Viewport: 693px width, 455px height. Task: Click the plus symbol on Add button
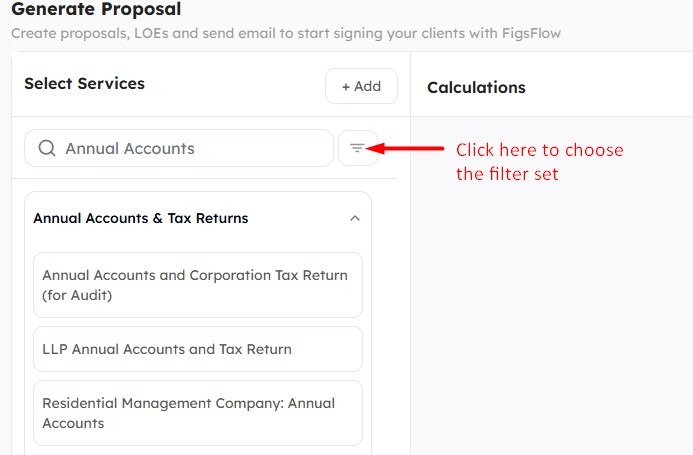point(346,87)
